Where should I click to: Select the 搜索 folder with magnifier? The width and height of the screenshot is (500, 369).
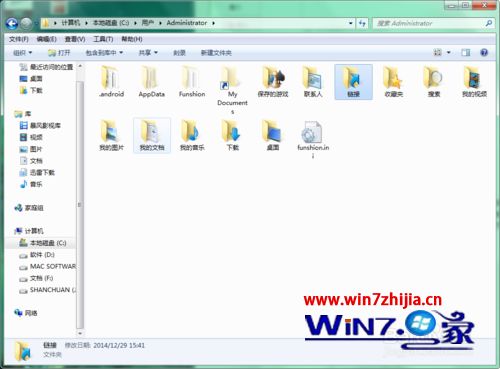434,82
